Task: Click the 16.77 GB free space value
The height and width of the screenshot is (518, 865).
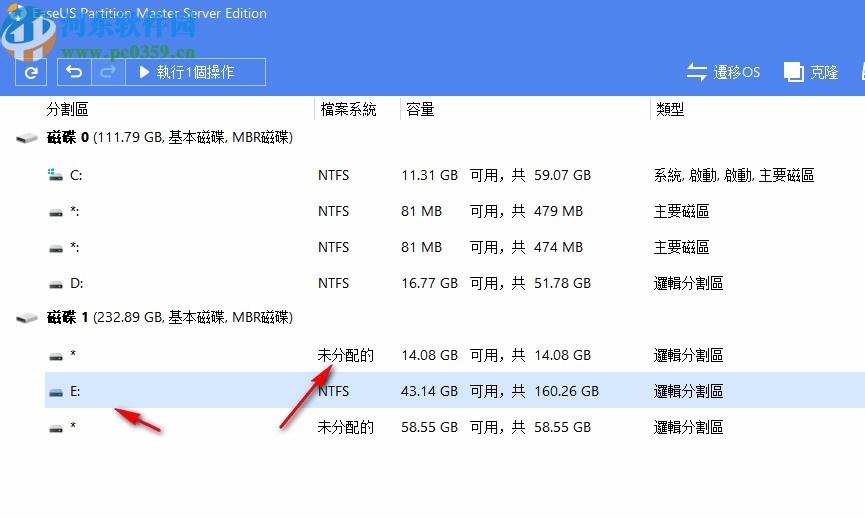Action: [x=429, y=283]
